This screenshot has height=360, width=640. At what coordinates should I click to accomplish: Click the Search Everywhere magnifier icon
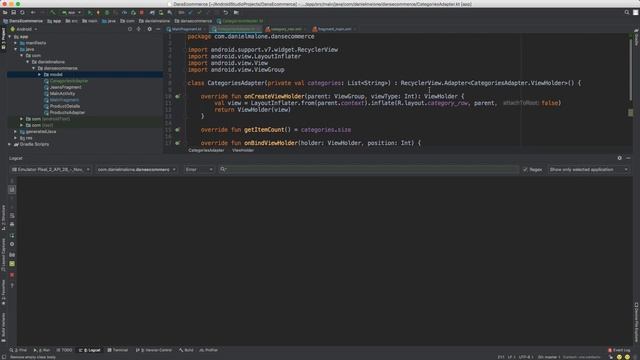click(x=627, y=13)
